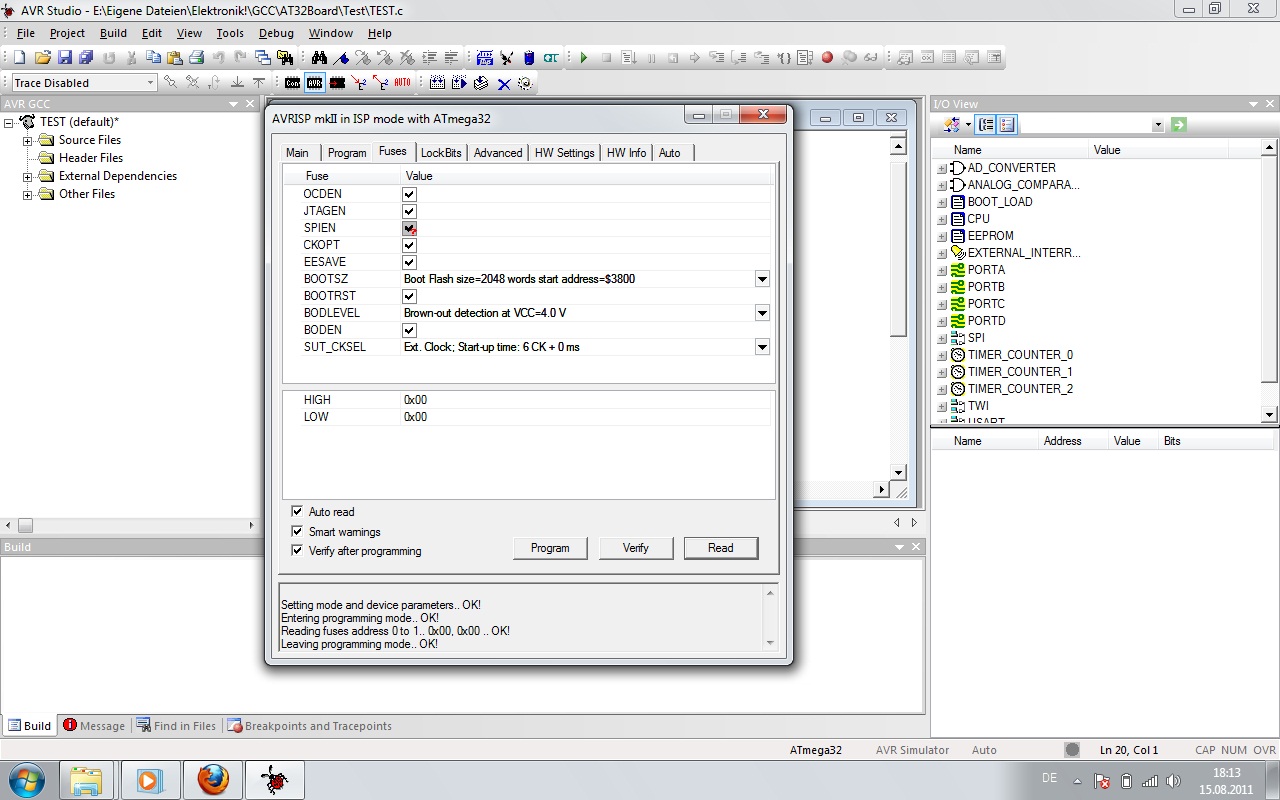Viewport: 1280px width, 800px height.
Task: Uncheck Verify after programming
Action: point(297,550)
